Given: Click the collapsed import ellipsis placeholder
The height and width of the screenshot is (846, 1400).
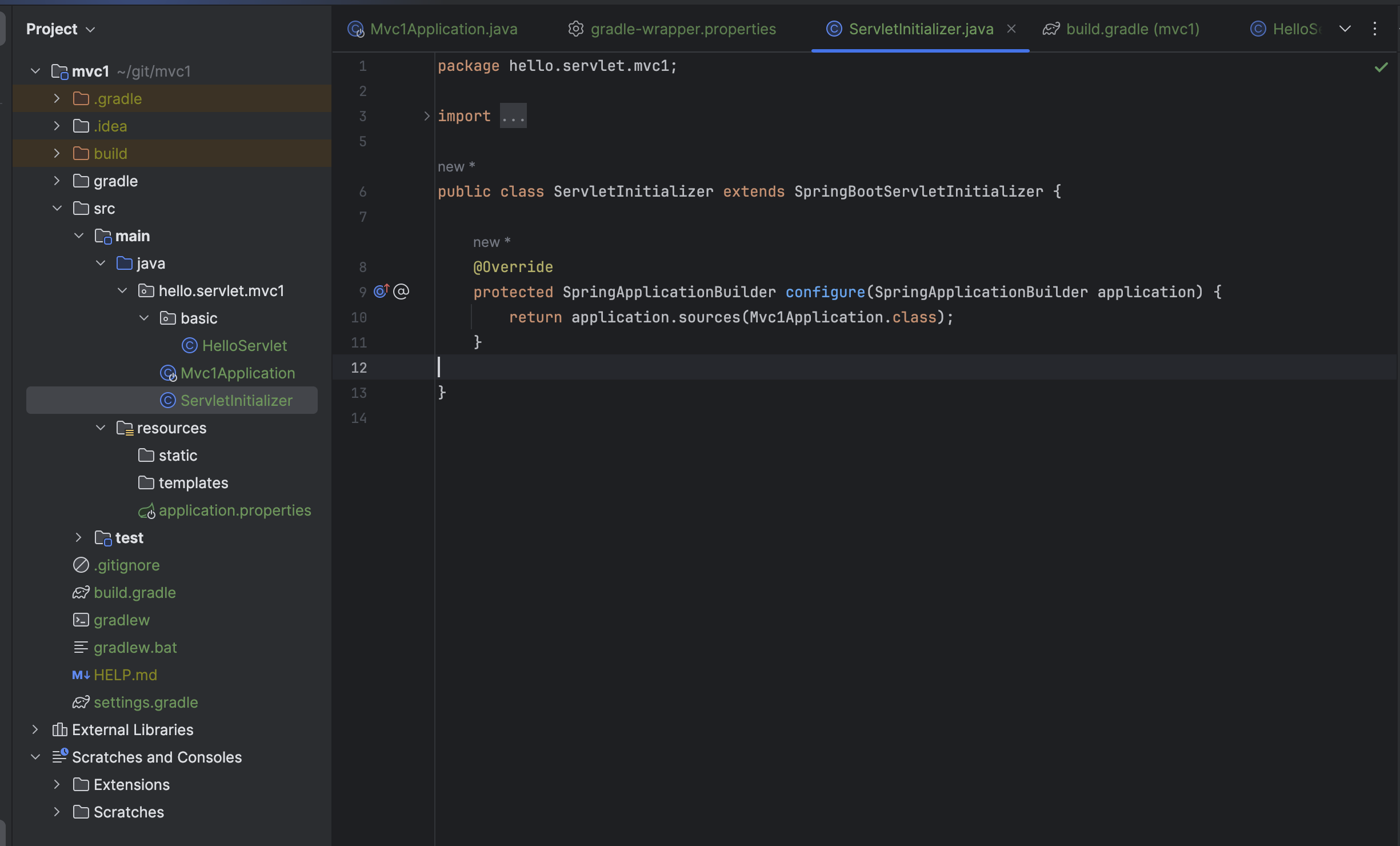Looking at the screenshot, I should (513, 116).
